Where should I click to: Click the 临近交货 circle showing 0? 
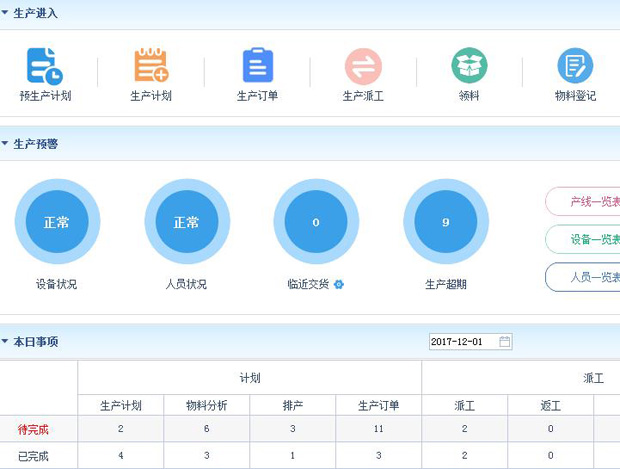point(316,222)
